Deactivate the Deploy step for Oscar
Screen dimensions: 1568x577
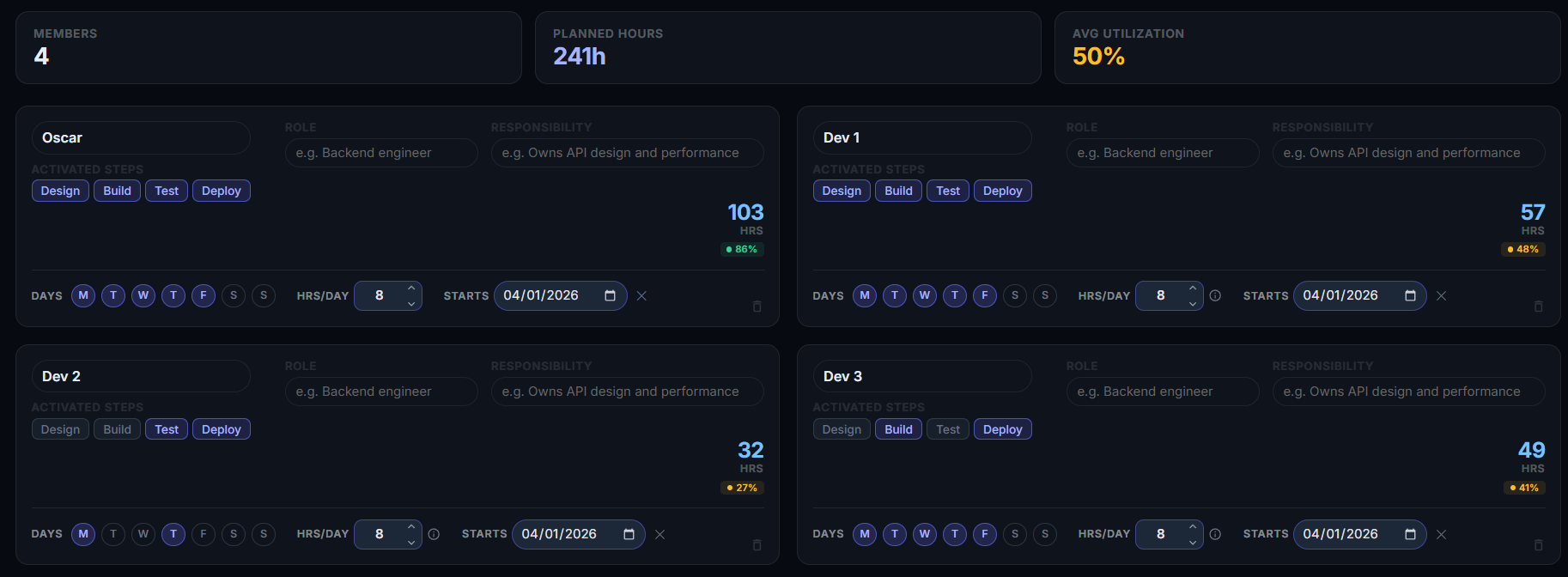[222, 191]
